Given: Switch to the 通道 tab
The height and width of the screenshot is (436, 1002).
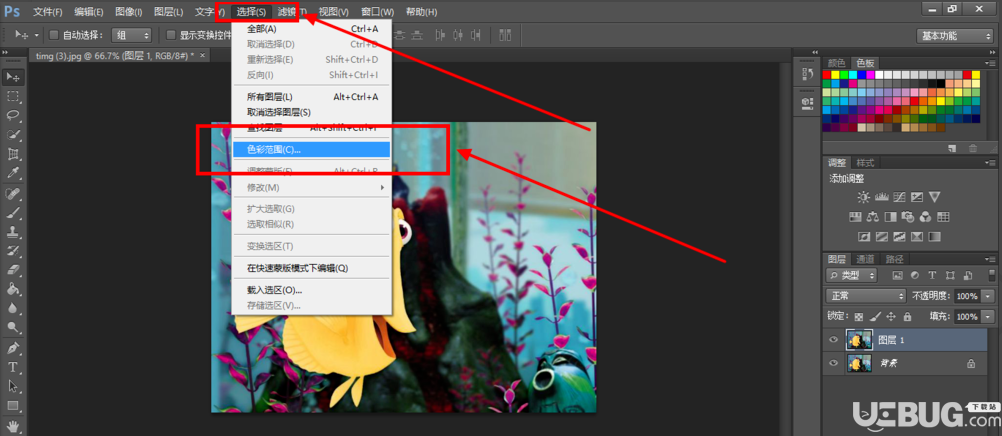Looking at the screenshot, I should click(865, 259).
